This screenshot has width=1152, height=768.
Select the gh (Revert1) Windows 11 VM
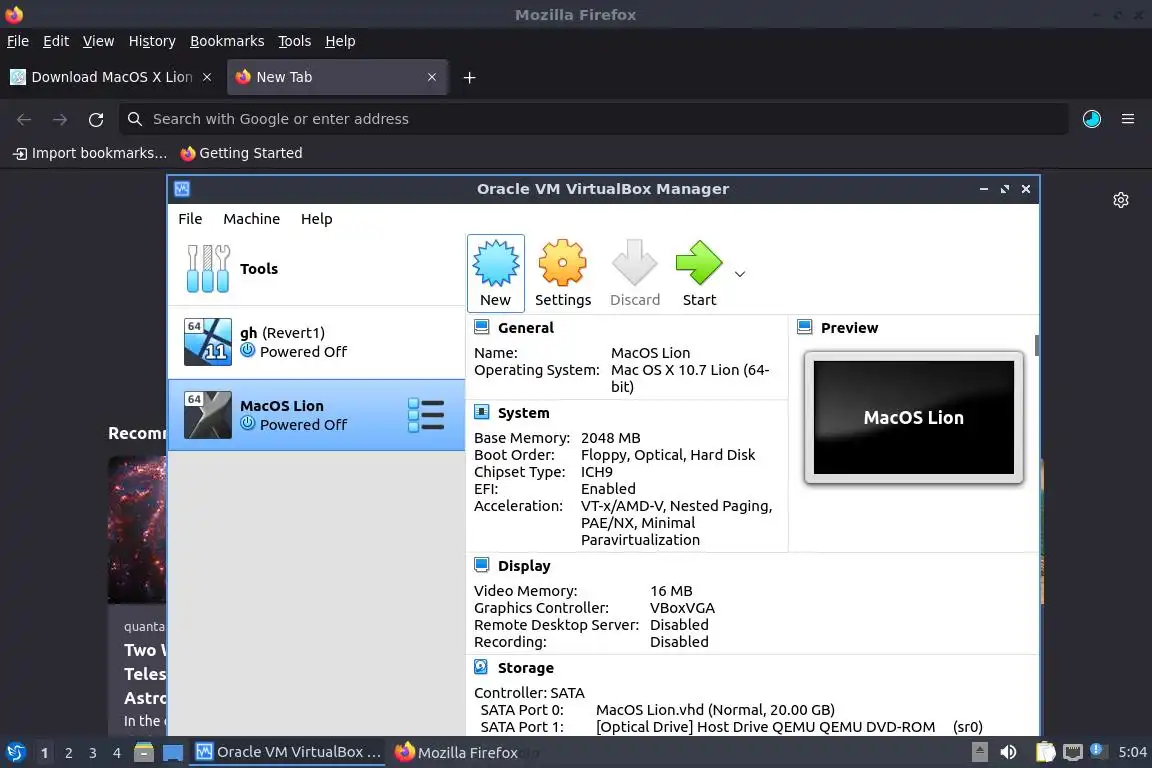coord(317,342)
